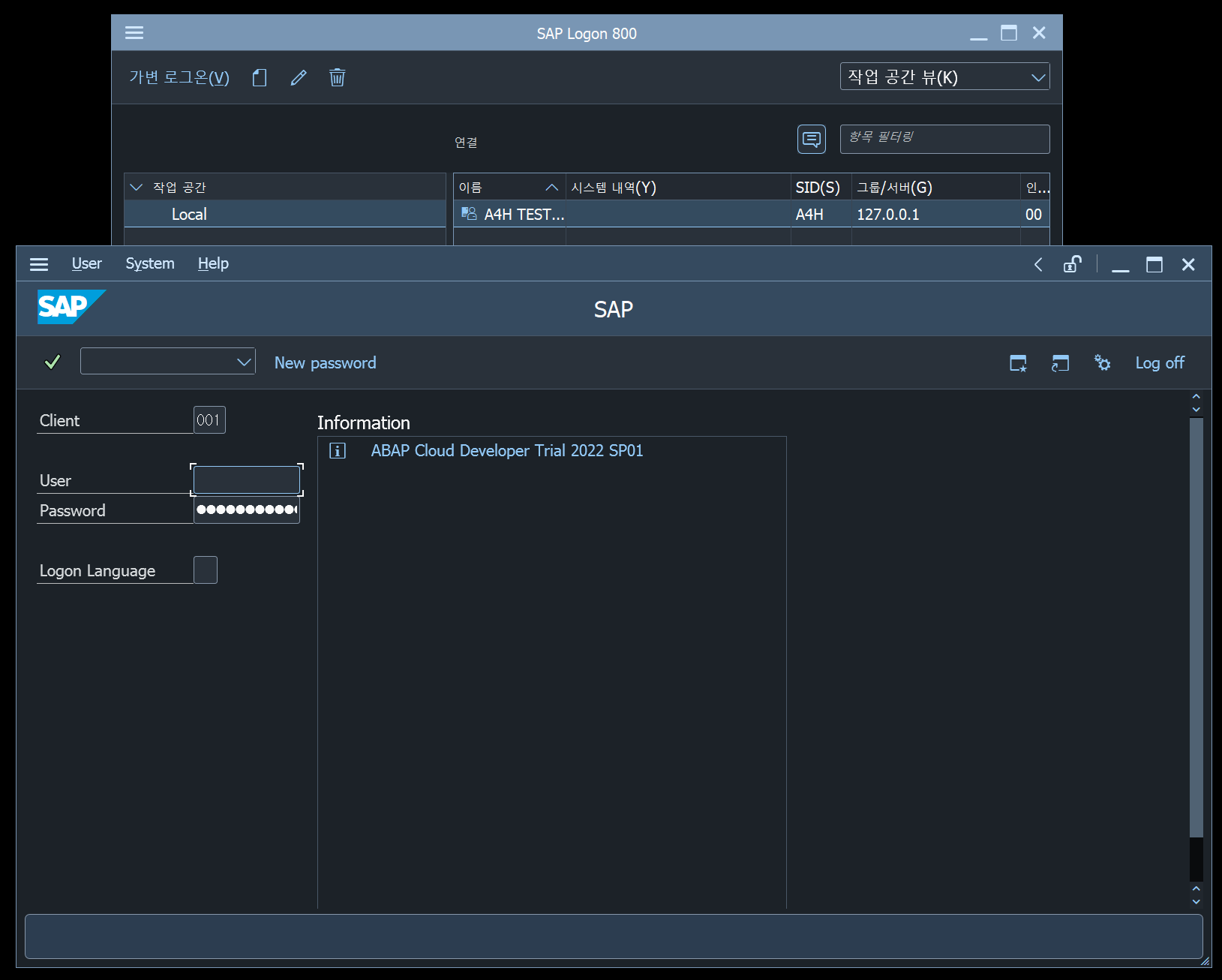Click ABAP Cloud Developer Trial 2022 SP01 text
The image size is (1222, 980).
pos(507,450)
